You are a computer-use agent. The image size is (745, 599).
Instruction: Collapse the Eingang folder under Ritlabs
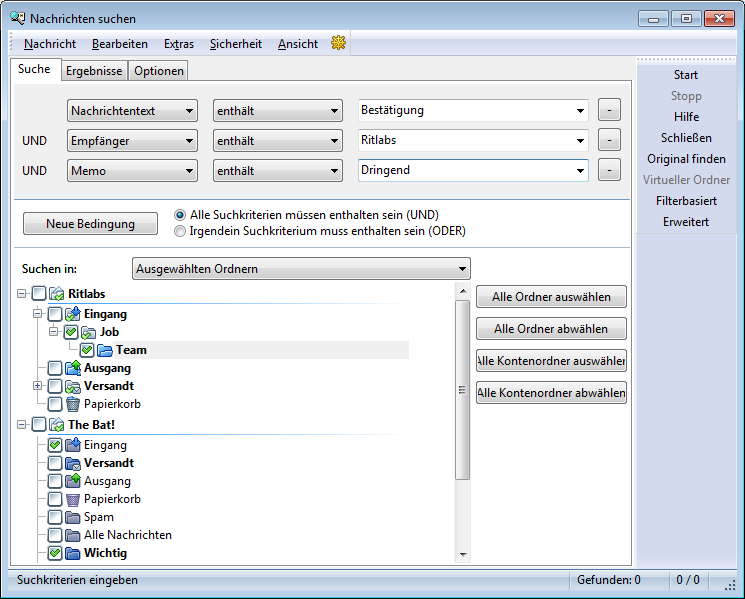tap(38, 314)
